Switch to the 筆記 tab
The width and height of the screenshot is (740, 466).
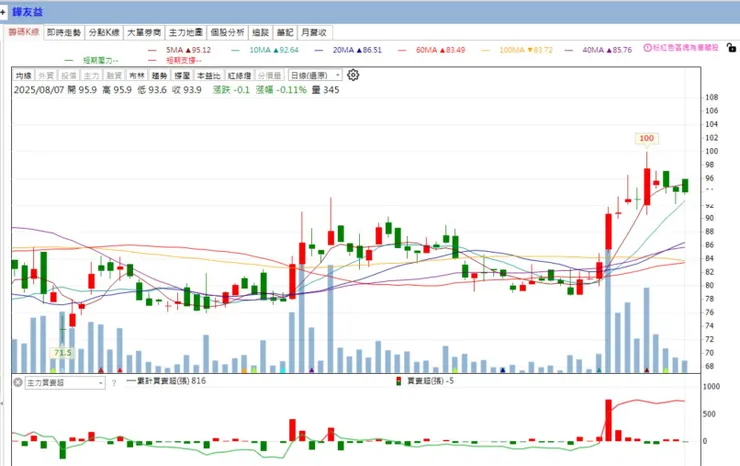point(285,33)
